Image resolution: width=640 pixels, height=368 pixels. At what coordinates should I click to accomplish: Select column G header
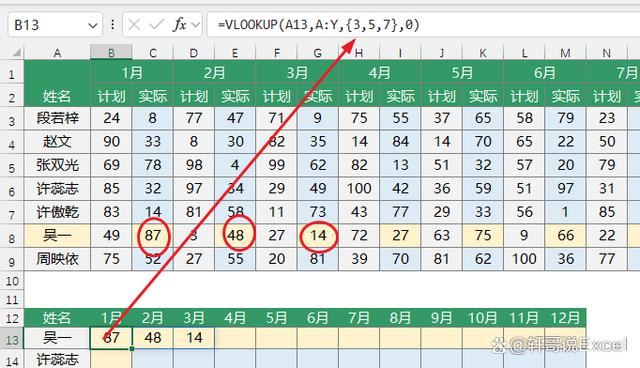(x=318, y=53)
